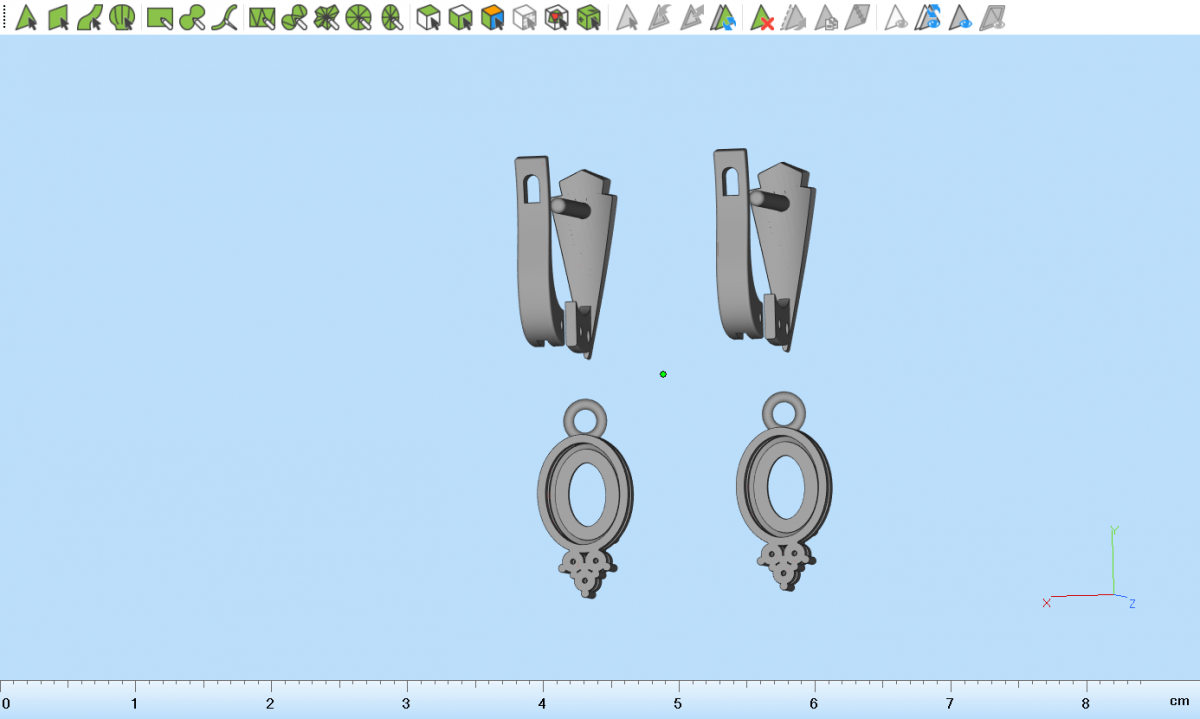This screenshot has height=719, width=1200.
Task: Click the star-shaped mesh marking icon
Action: pos(327,17)
